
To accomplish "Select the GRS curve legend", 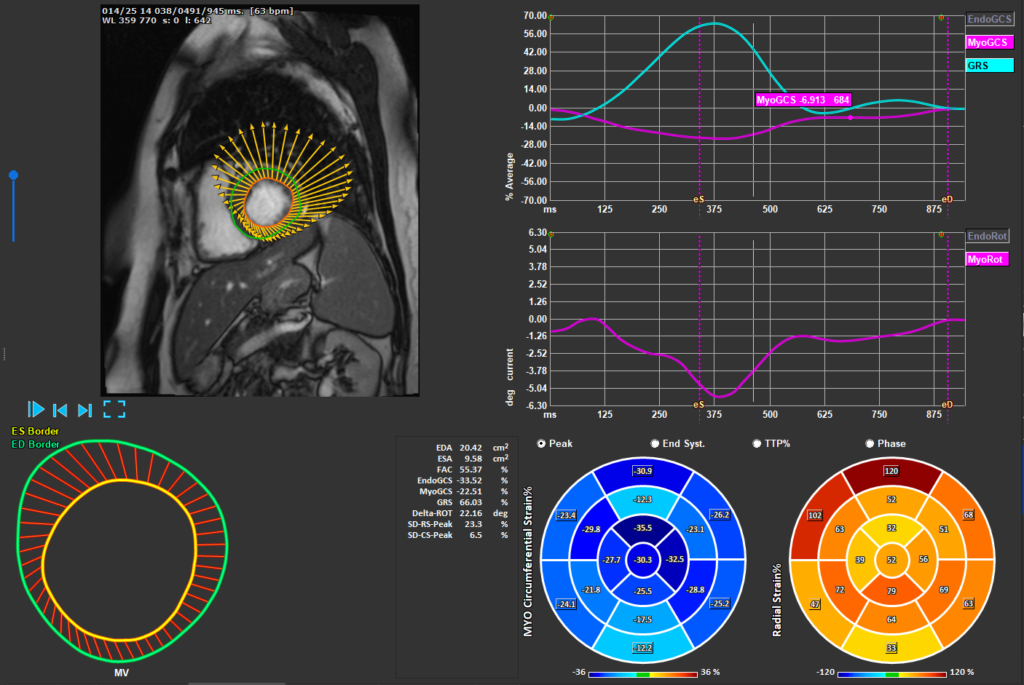I will [988, 64].
